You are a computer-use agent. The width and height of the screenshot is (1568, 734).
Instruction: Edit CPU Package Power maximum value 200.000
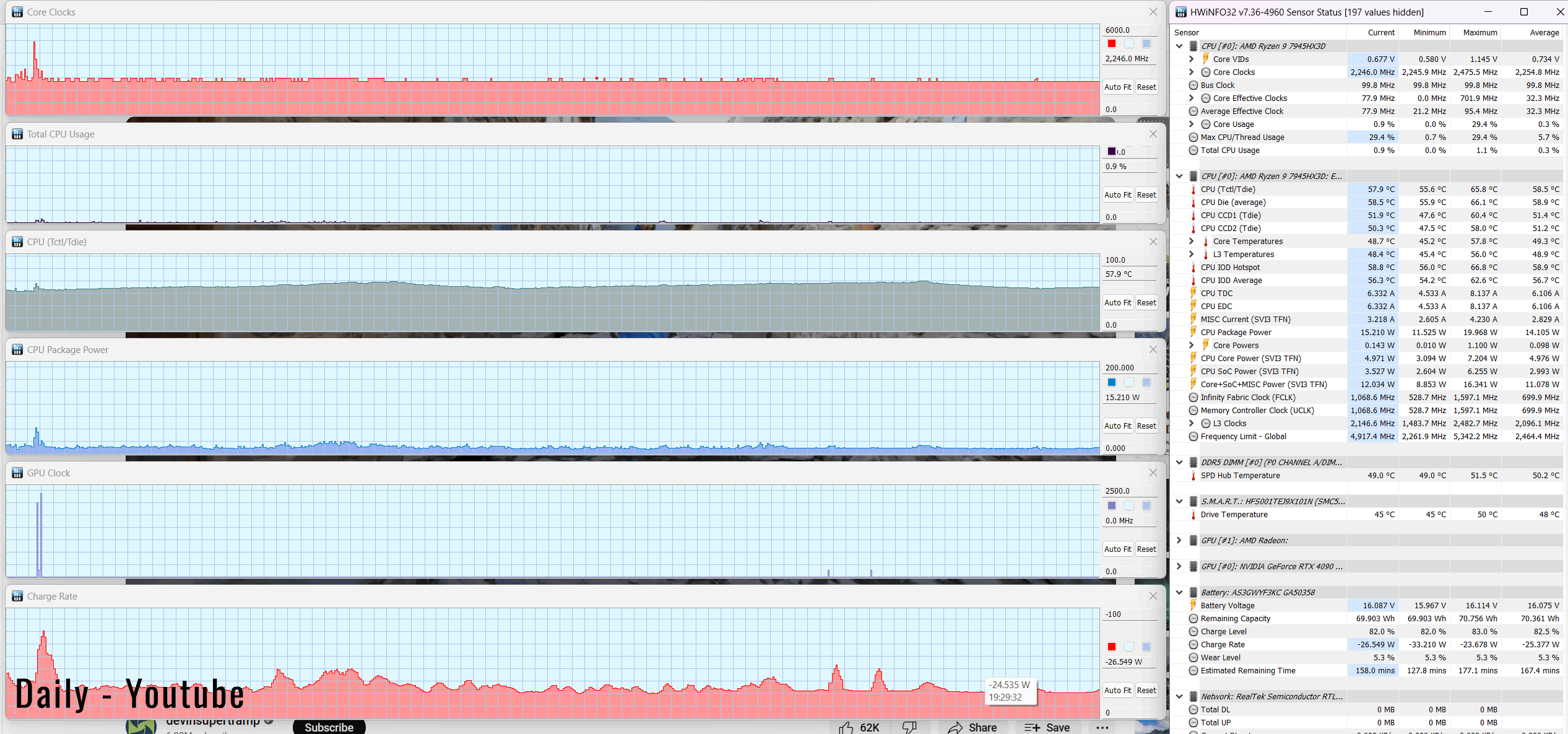click(x=1130, y=368)
